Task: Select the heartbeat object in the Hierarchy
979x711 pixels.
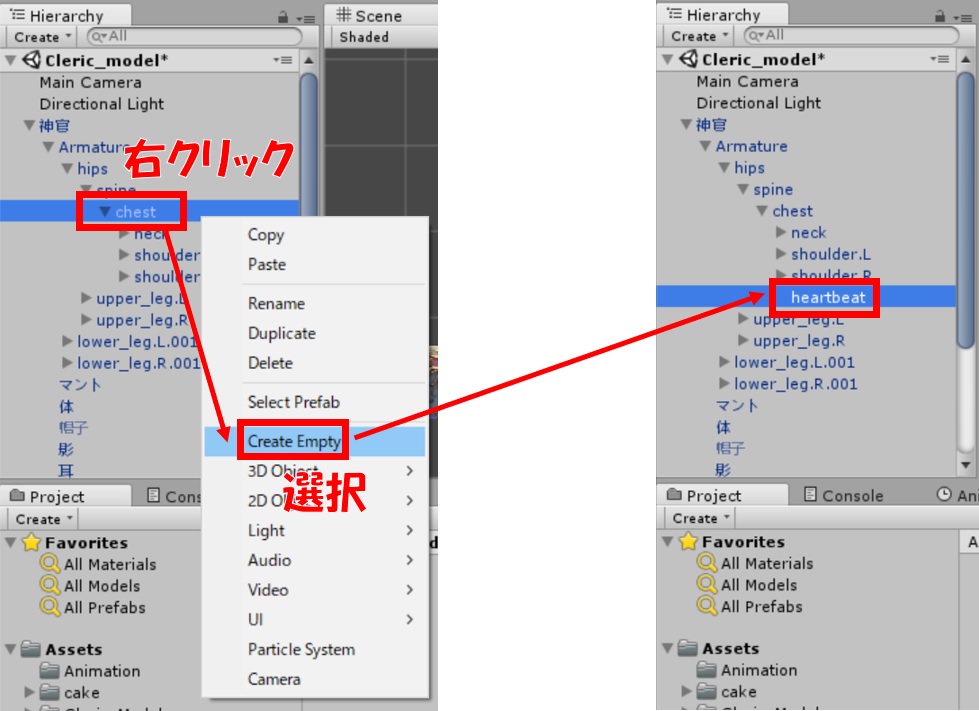Action: tap(827, 297)
